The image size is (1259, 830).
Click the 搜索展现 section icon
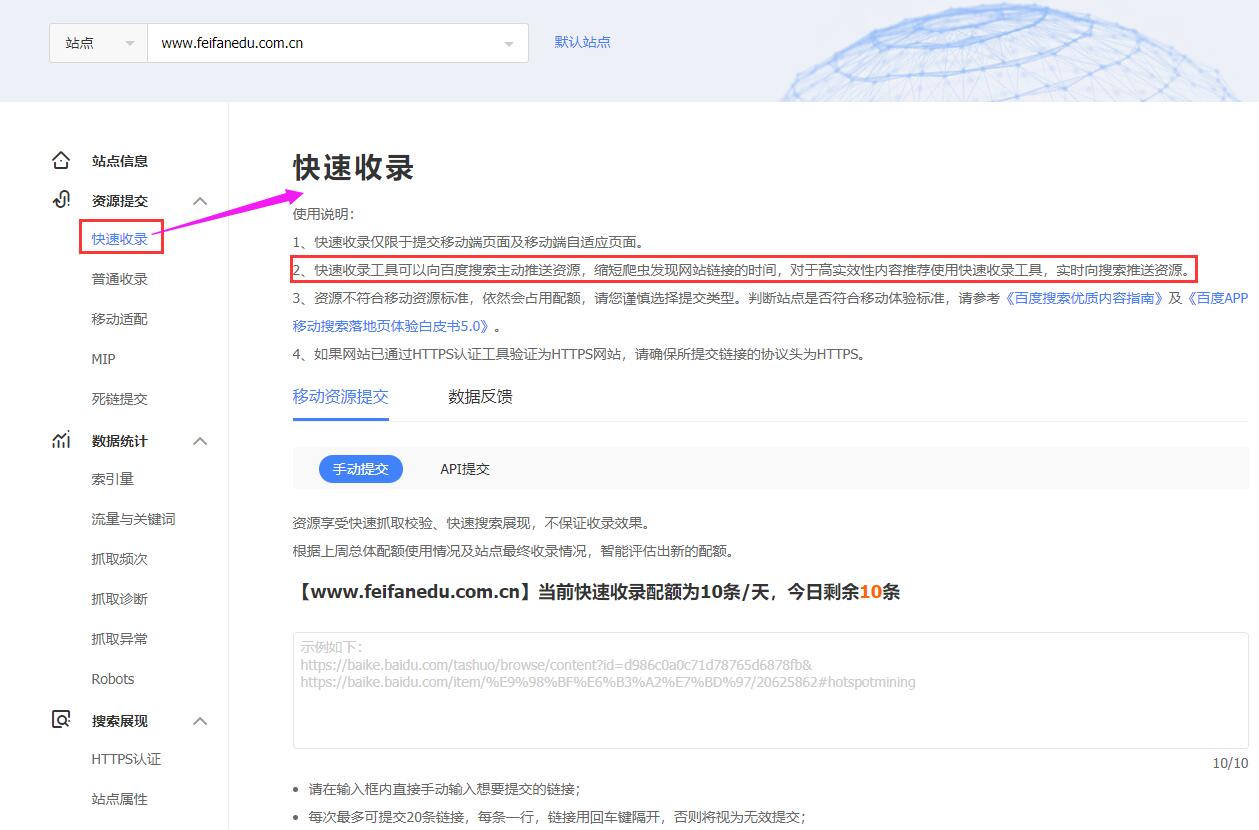pos(61,720)
